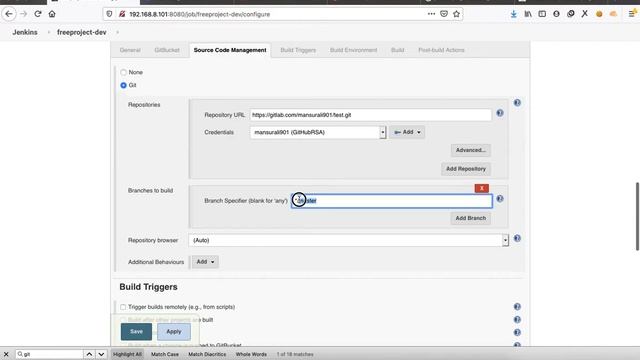Image resolution: width=640 pixels, height=360 pixels.
Task: Jump to next find match
Action: [x=101, y=354]
